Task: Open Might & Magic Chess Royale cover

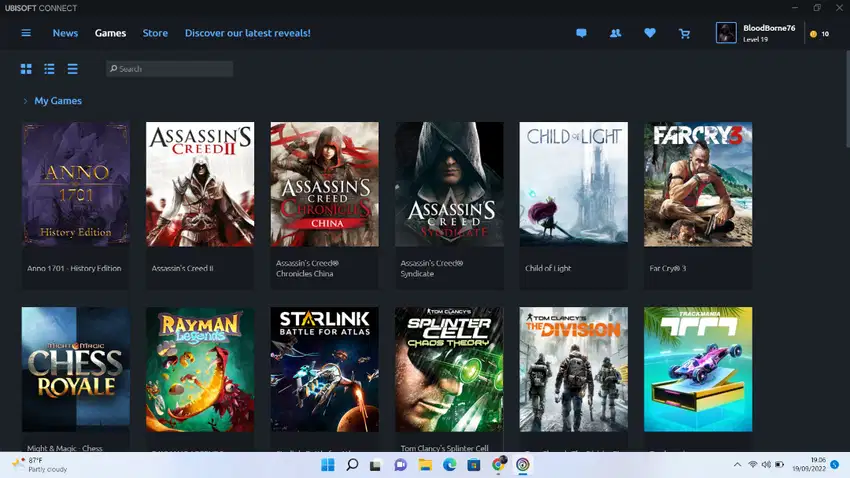Action: click(75, 370)
